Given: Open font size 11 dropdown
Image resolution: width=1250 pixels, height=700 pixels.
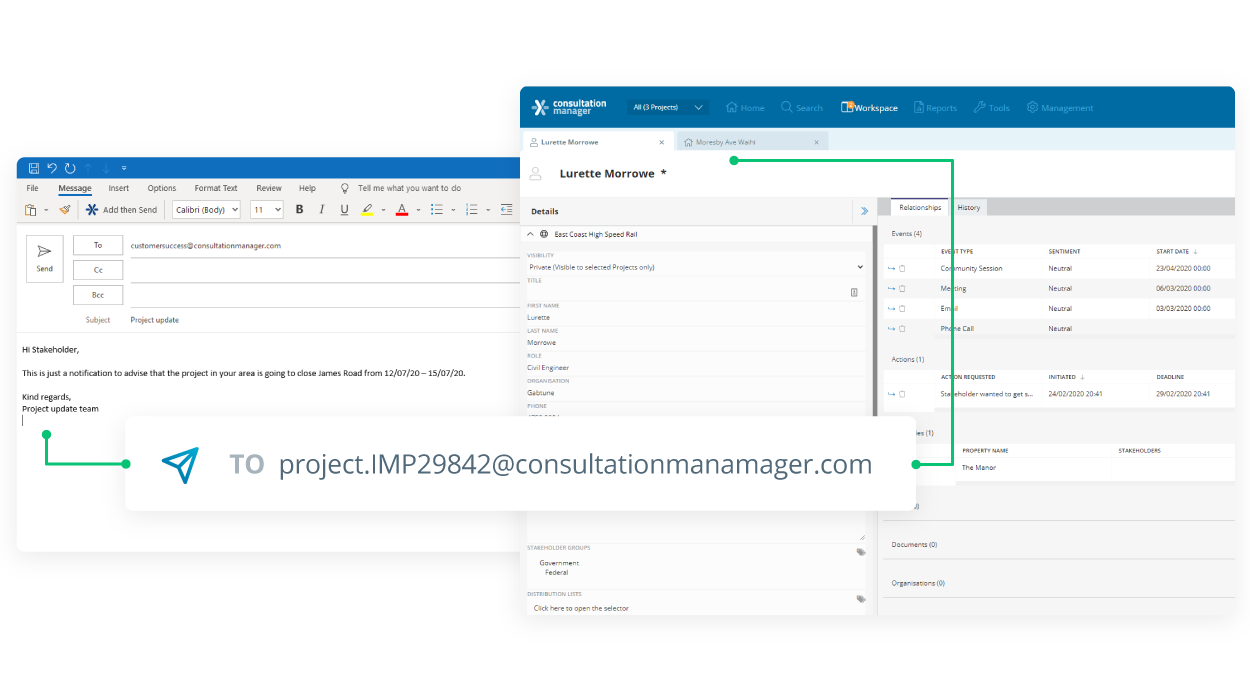Looking at the screenshot, I should click(x=267, y=210).
